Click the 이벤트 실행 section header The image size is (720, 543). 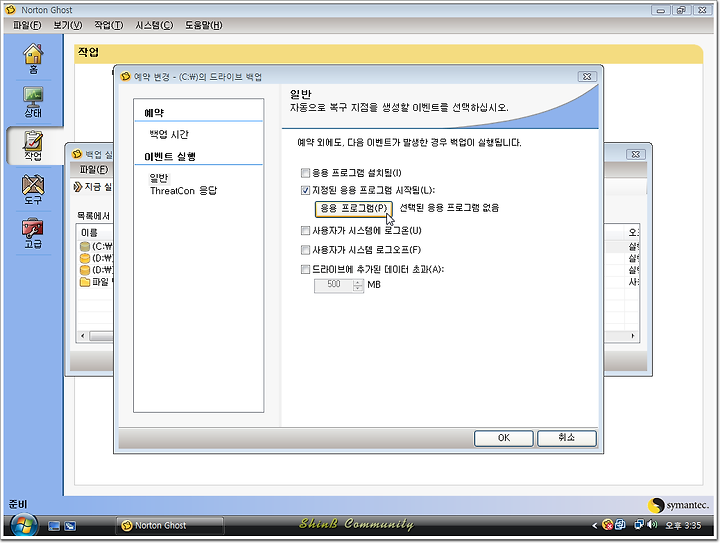(170, 157)
